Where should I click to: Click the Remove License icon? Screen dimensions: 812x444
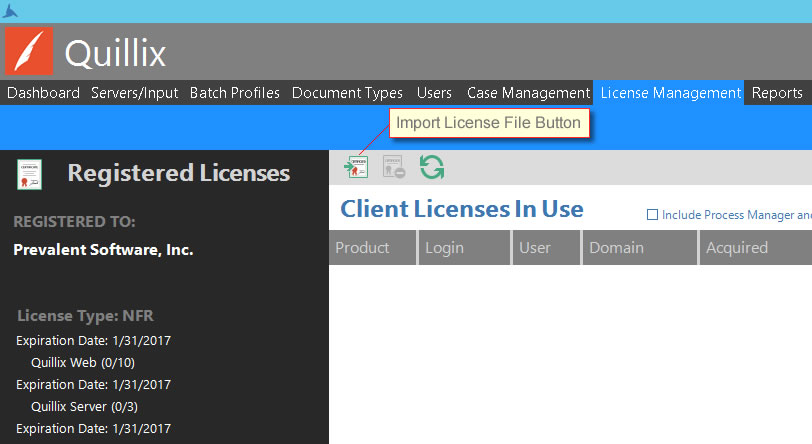pos(394,167)
